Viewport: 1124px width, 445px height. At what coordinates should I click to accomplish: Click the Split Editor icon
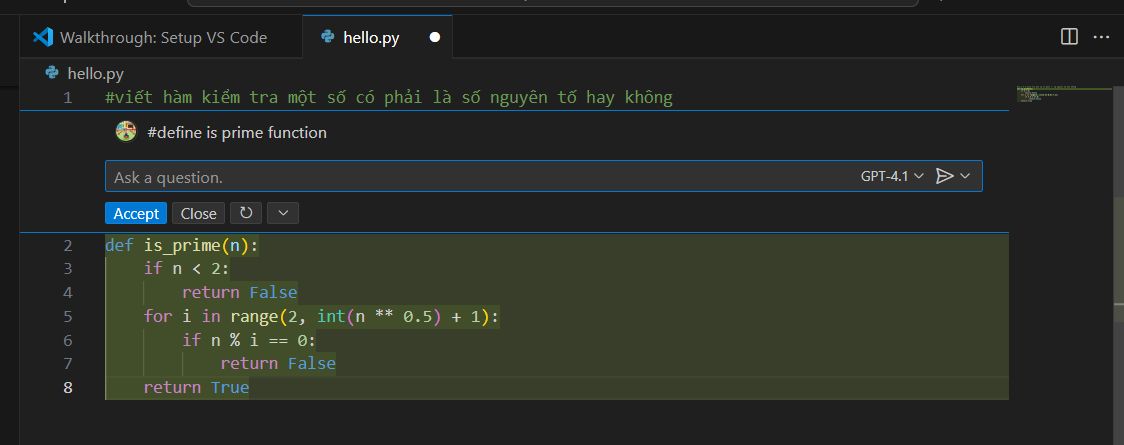(x=1069, y=37)
